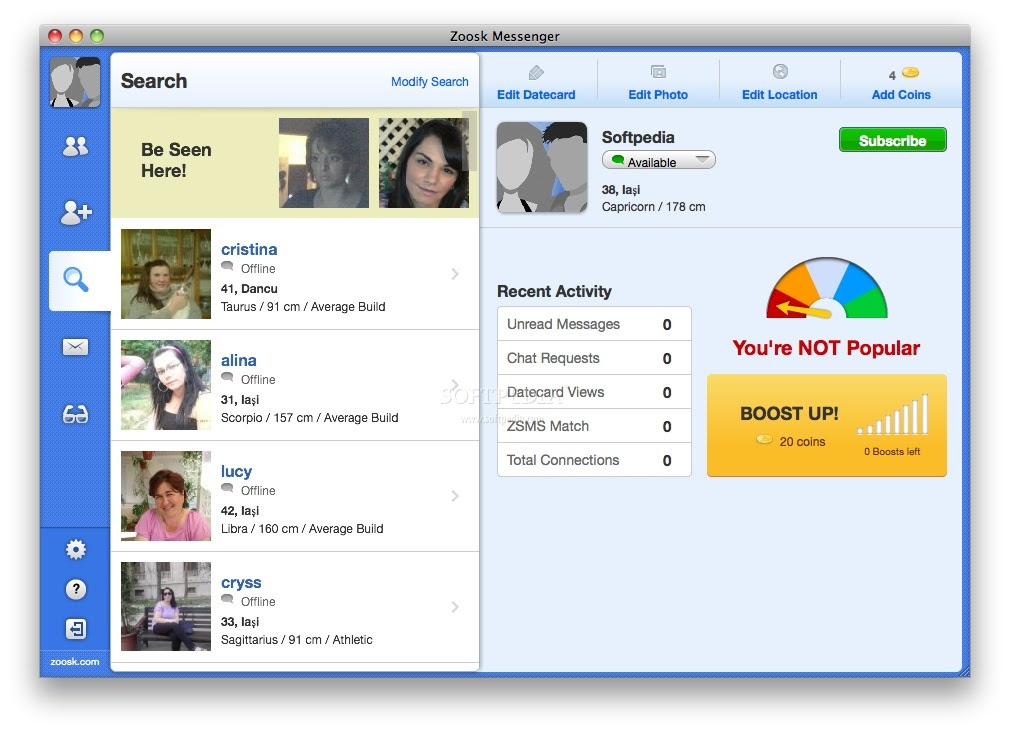Select the search magnifier icon in sidebar
Screen dimensions: 1010x732
pyautogui.click(x=75, y=280)
